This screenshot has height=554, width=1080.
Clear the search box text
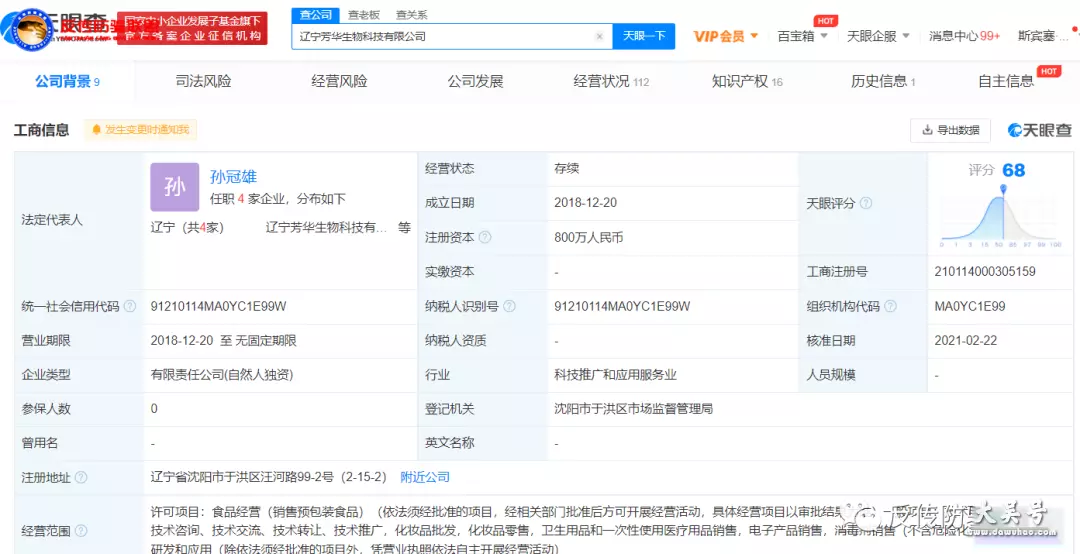[x=599, y=37]
